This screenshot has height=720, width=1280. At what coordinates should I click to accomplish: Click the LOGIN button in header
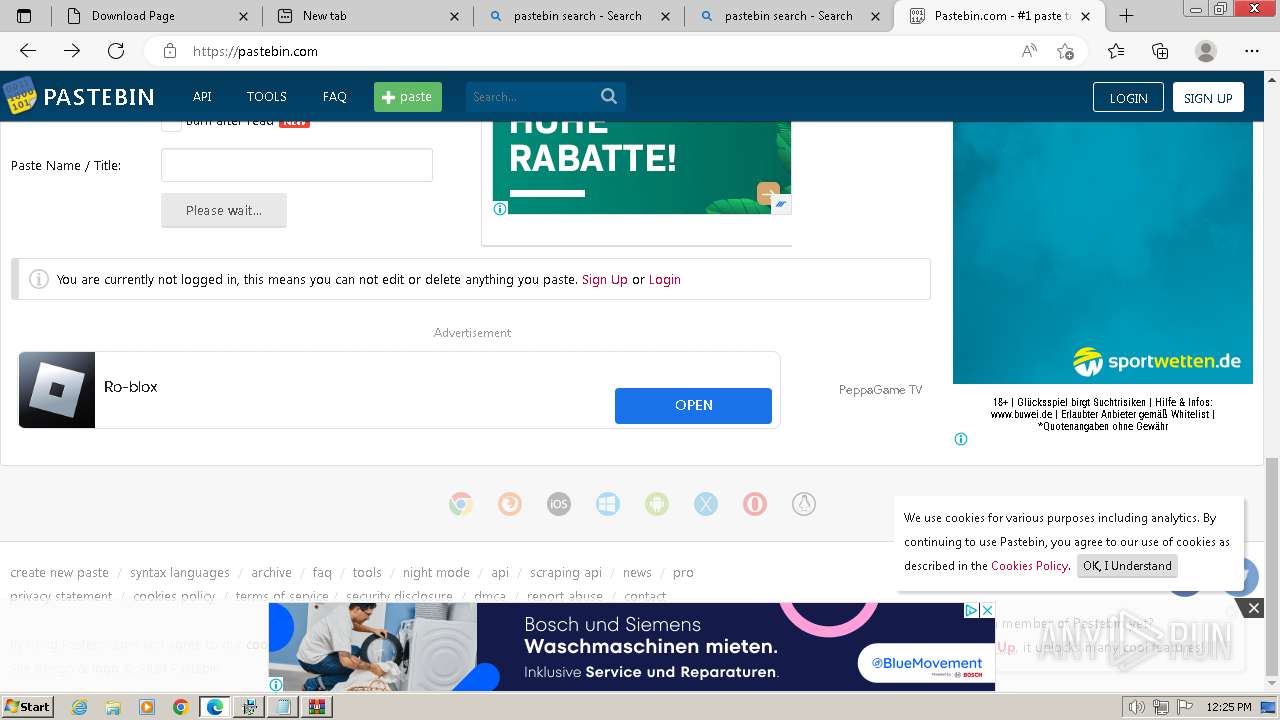pos(1128,97)
